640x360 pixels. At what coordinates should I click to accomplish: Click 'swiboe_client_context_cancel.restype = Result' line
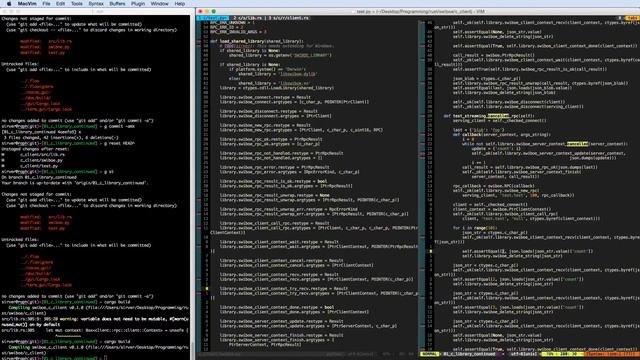(281, 260)
